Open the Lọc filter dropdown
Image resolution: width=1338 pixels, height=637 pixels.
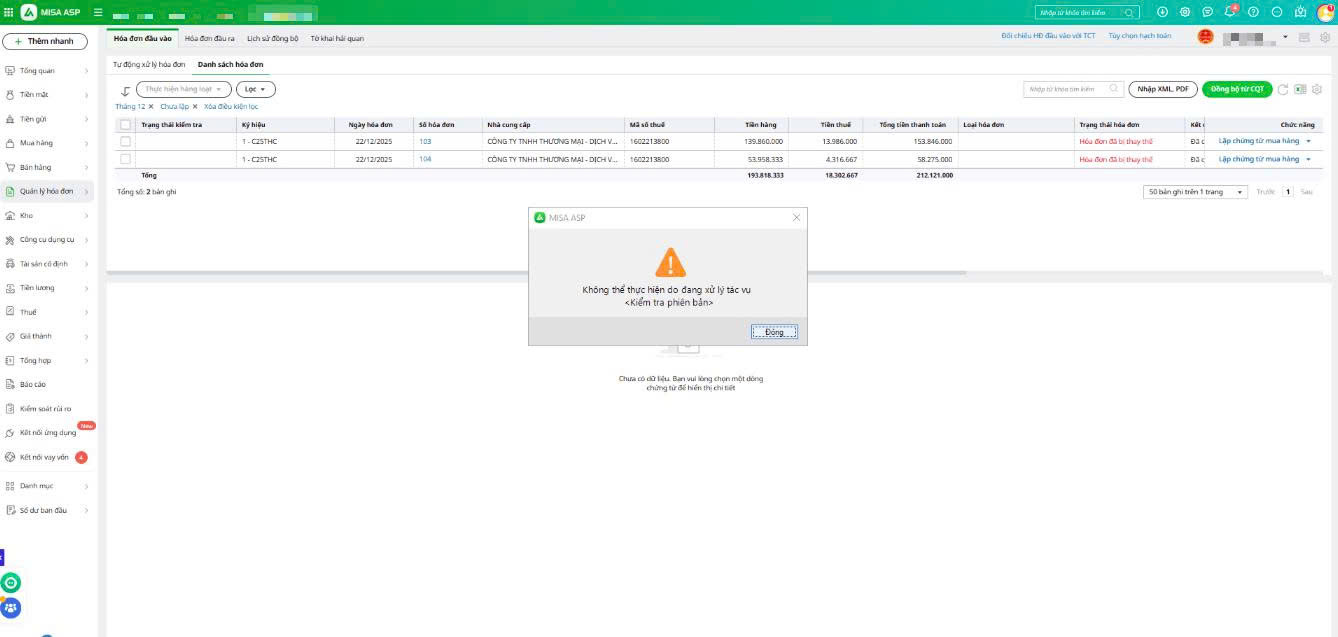tap(255, 89)
